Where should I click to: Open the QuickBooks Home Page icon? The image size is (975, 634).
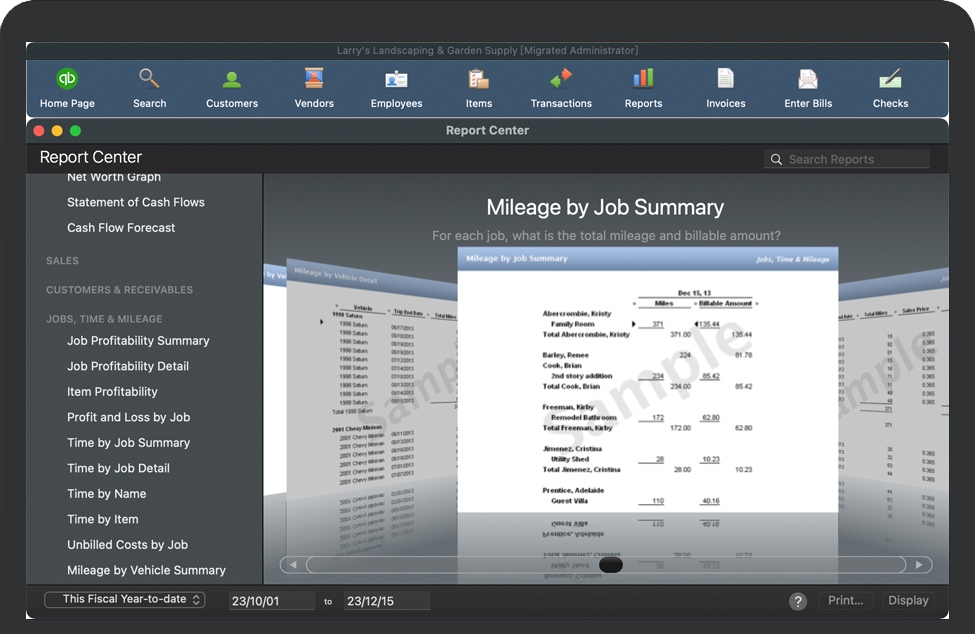(67, 79)
